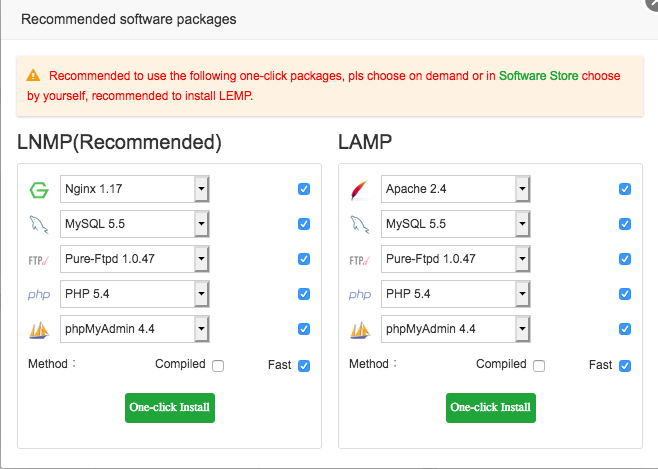
Task: Close the recommended packages dialog
Action: pyautogui.click(x=653, y=3)
